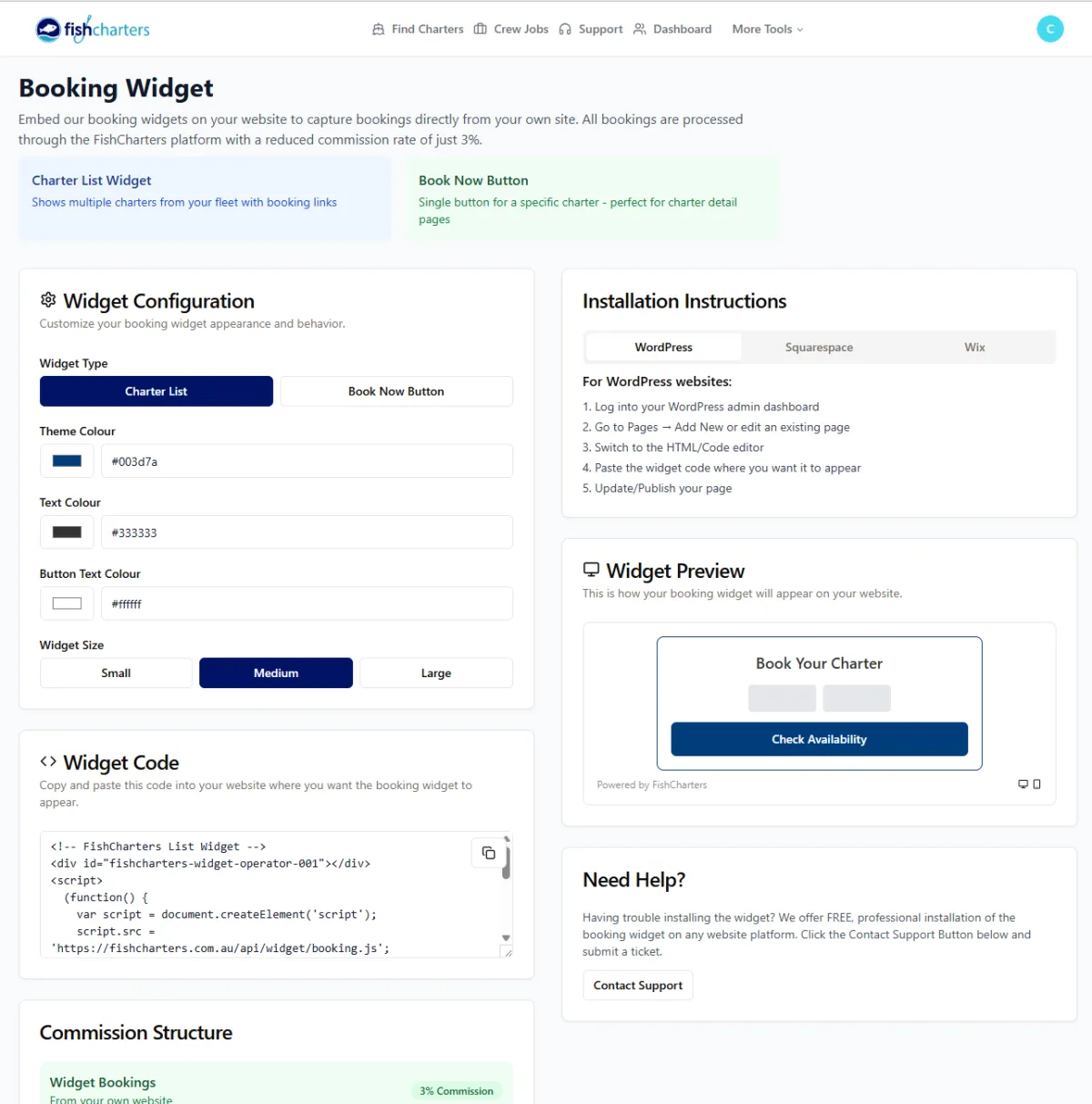Select Book Now Button widget type
1092x1104 pixels.
pyautogui.click(x=397, y=391)
